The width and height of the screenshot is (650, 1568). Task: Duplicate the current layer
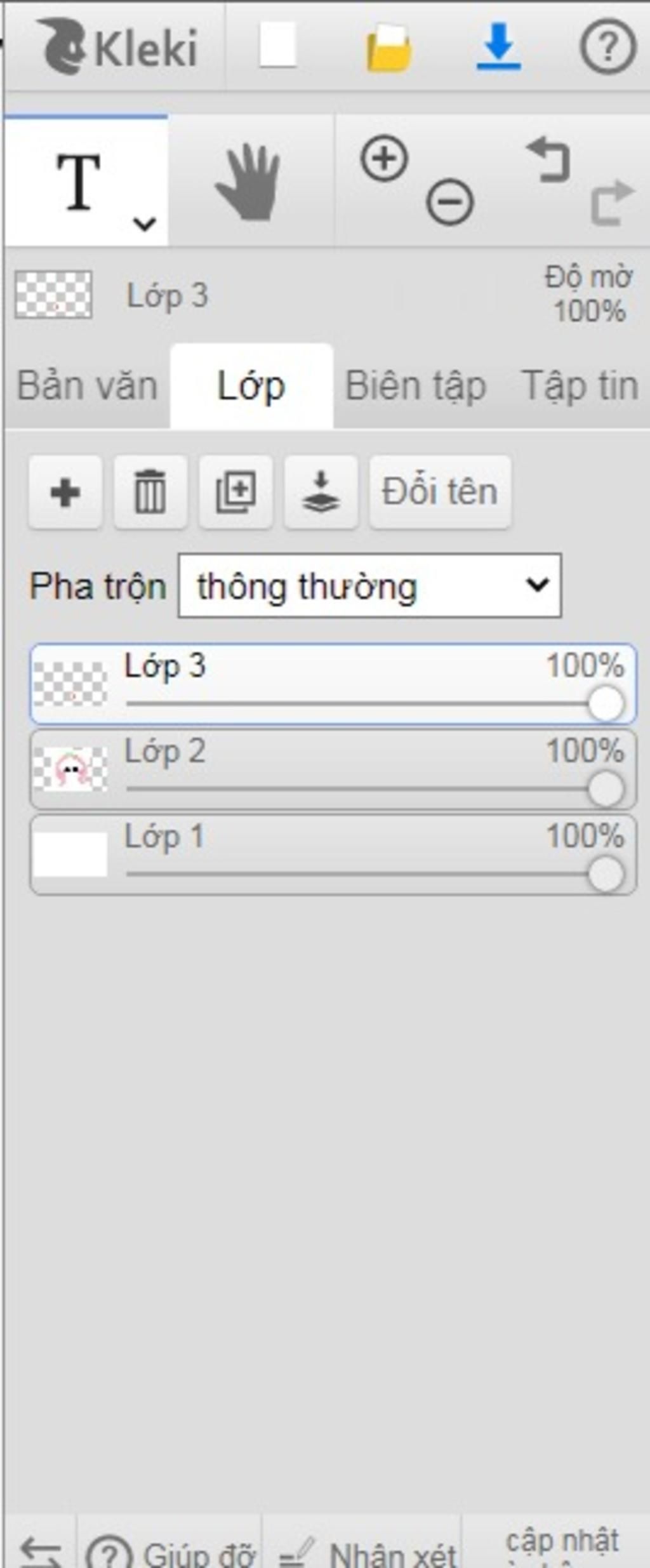click(x=235, y=492)
